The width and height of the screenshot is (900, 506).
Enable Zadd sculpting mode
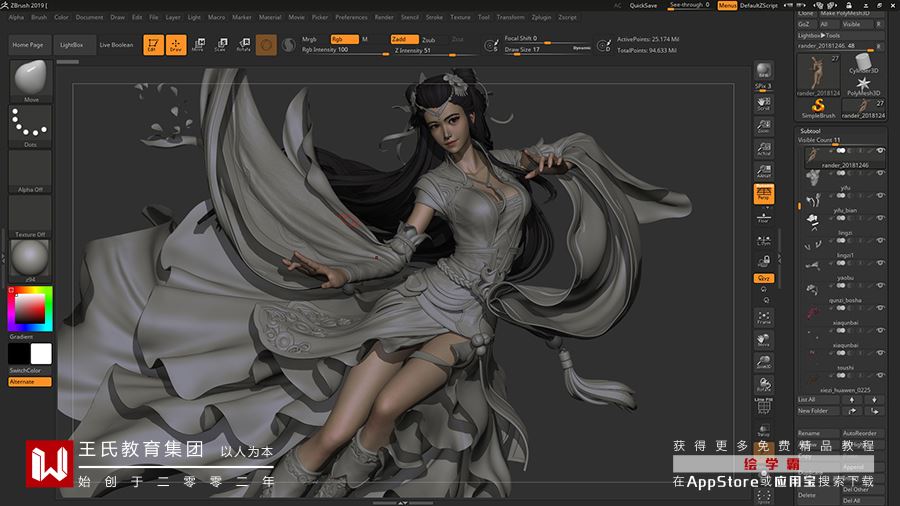(405, 39)
